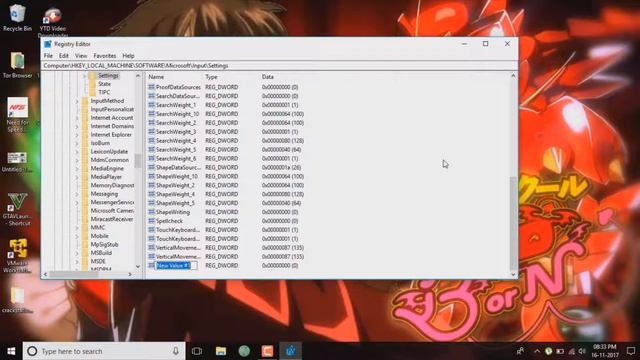The image size is (640, 360).
Task: Click the tree pane's vertical scrollbar thumb
Action: [138, 161]
